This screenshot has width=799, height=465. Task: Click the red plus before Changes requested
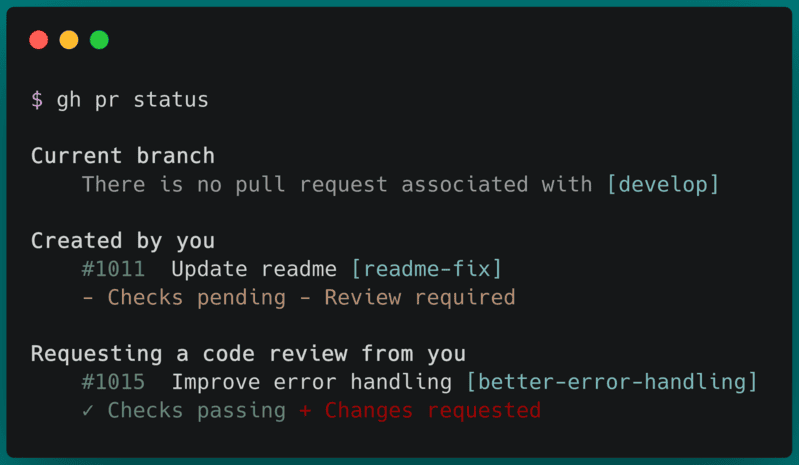[305, 411]
